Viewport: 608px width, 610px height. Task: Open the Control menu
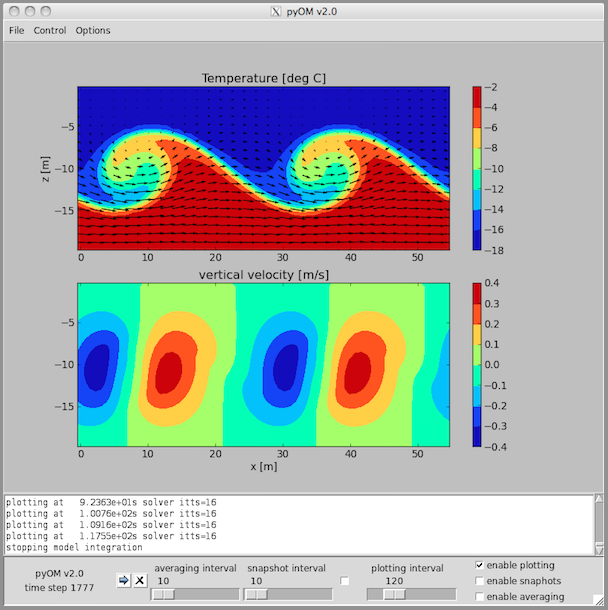click(50, 30)
